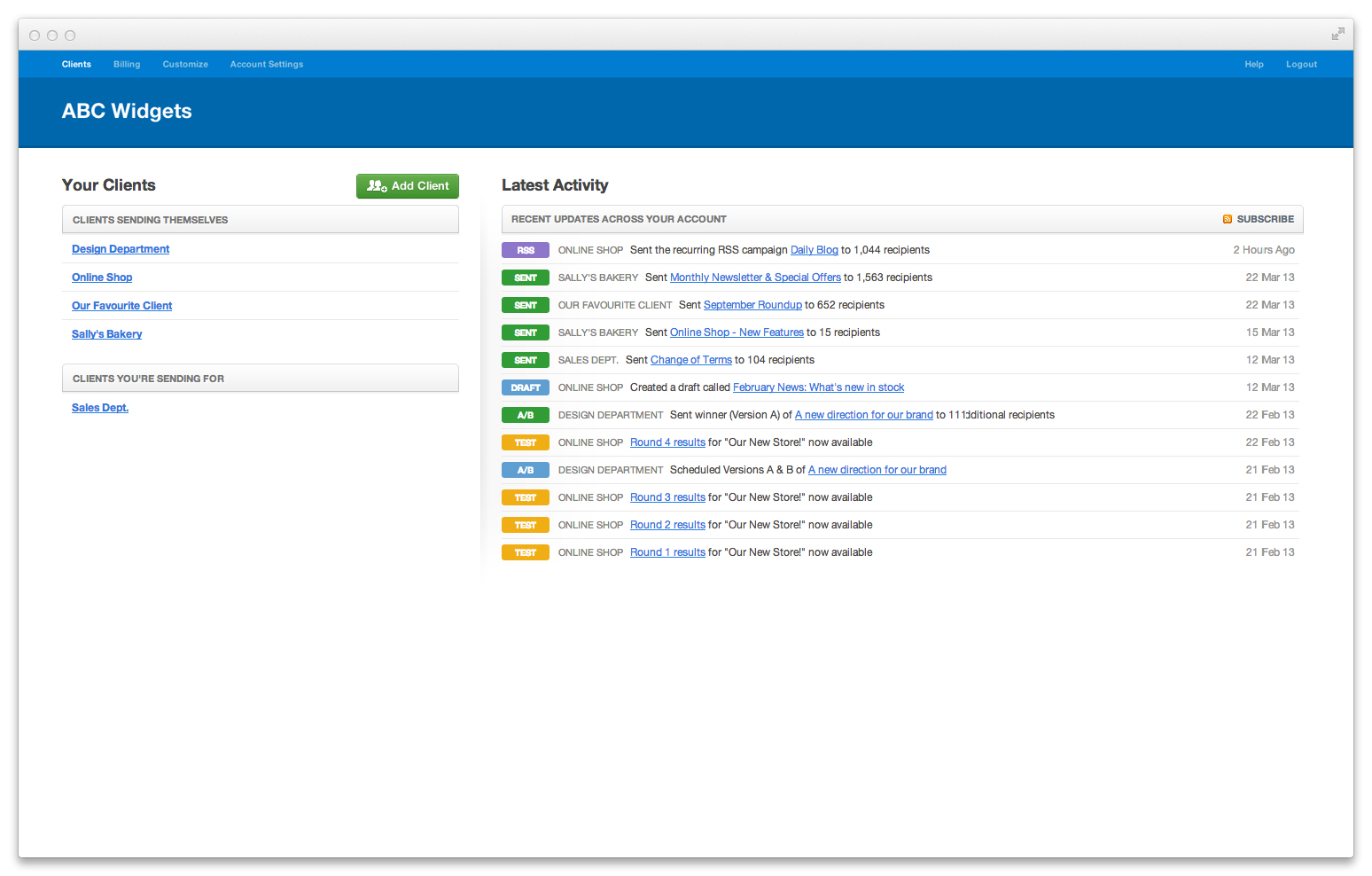Click the TEST badge for Round 4 results
The width and height of the screenshot is (1372, 876).
526,442
